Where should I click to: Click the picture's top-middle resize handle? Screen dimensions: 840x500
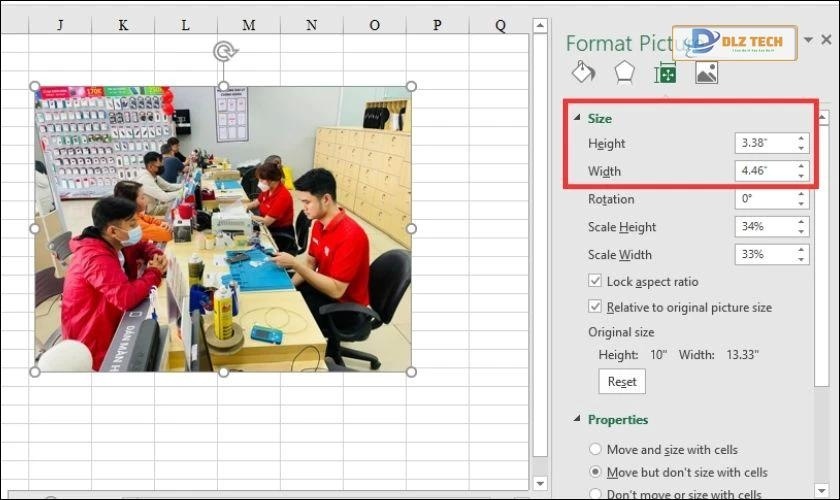pyautogui.click(x=223, y=86)
